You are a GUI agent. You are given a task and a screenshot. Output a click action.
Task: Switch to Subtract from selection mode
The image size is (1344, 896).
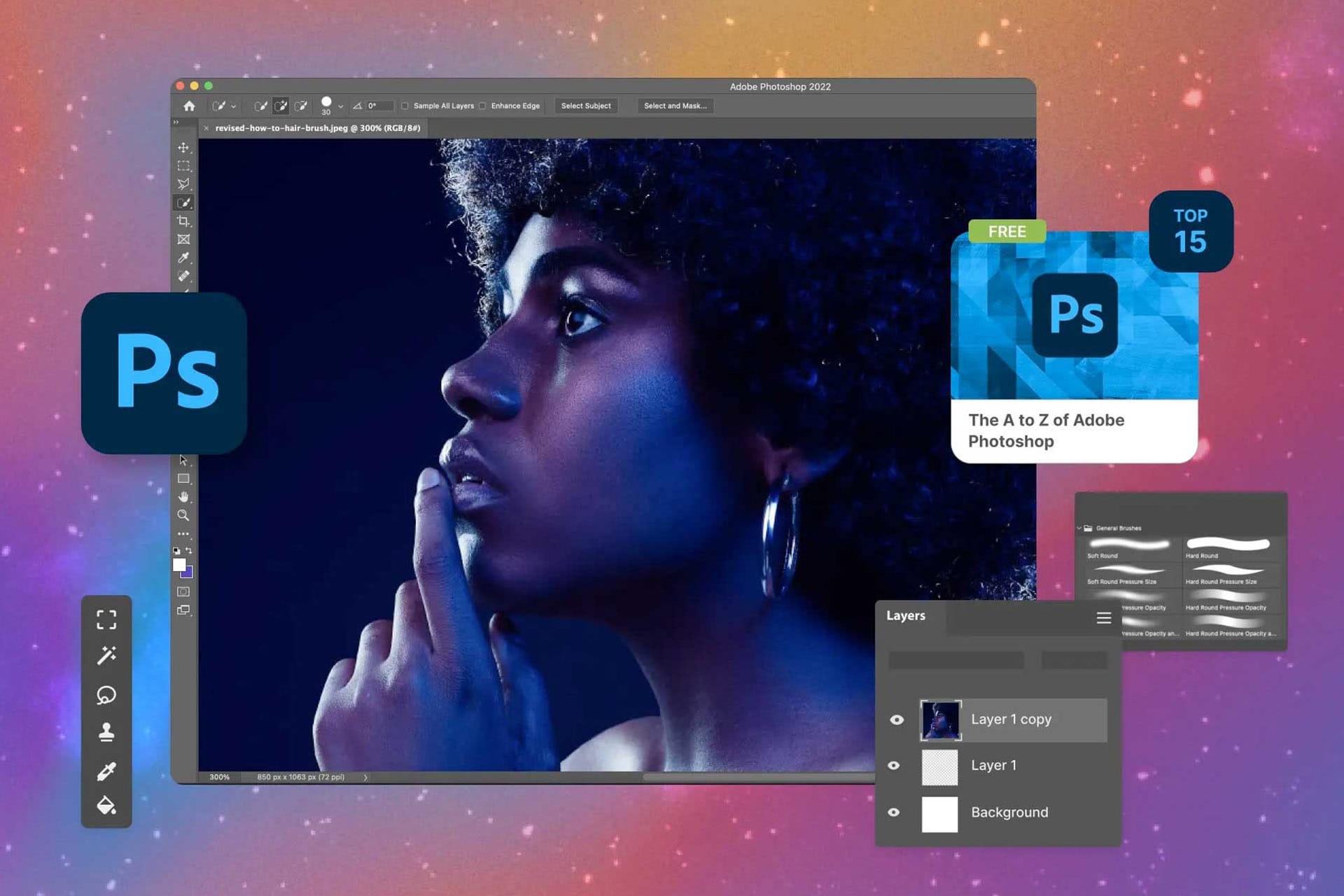coord(301,106)
